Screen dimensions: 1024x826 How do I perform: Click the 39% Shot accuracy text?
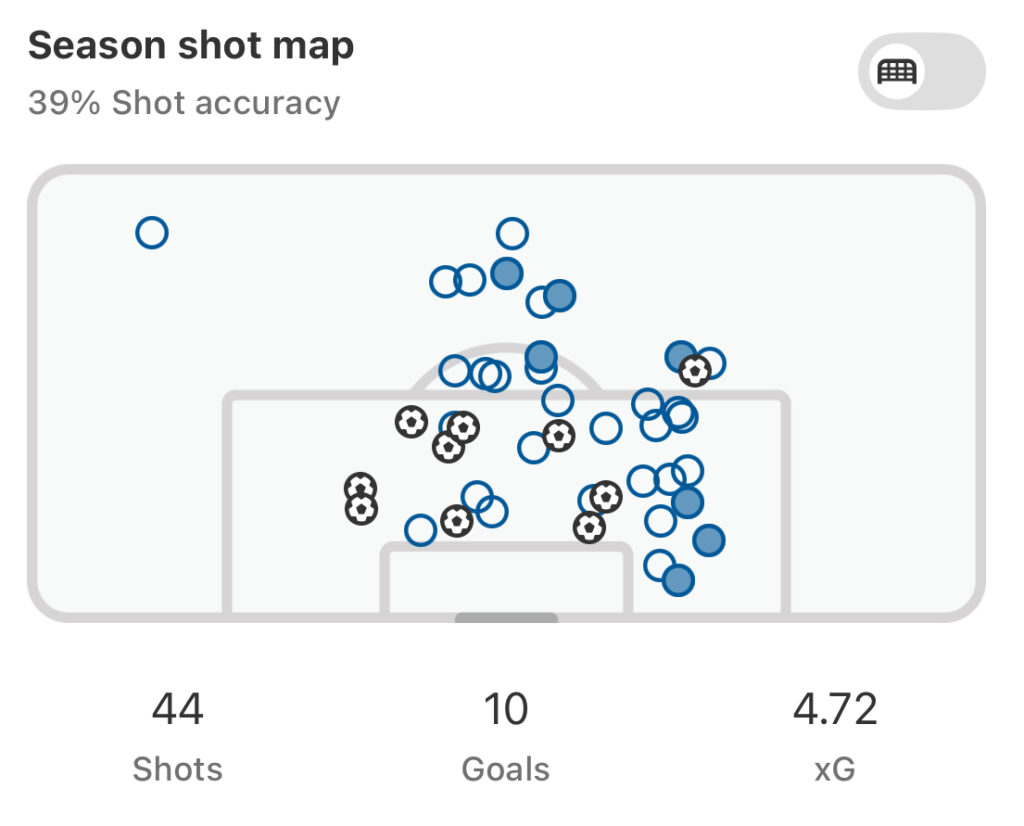(x=184, y=103)
